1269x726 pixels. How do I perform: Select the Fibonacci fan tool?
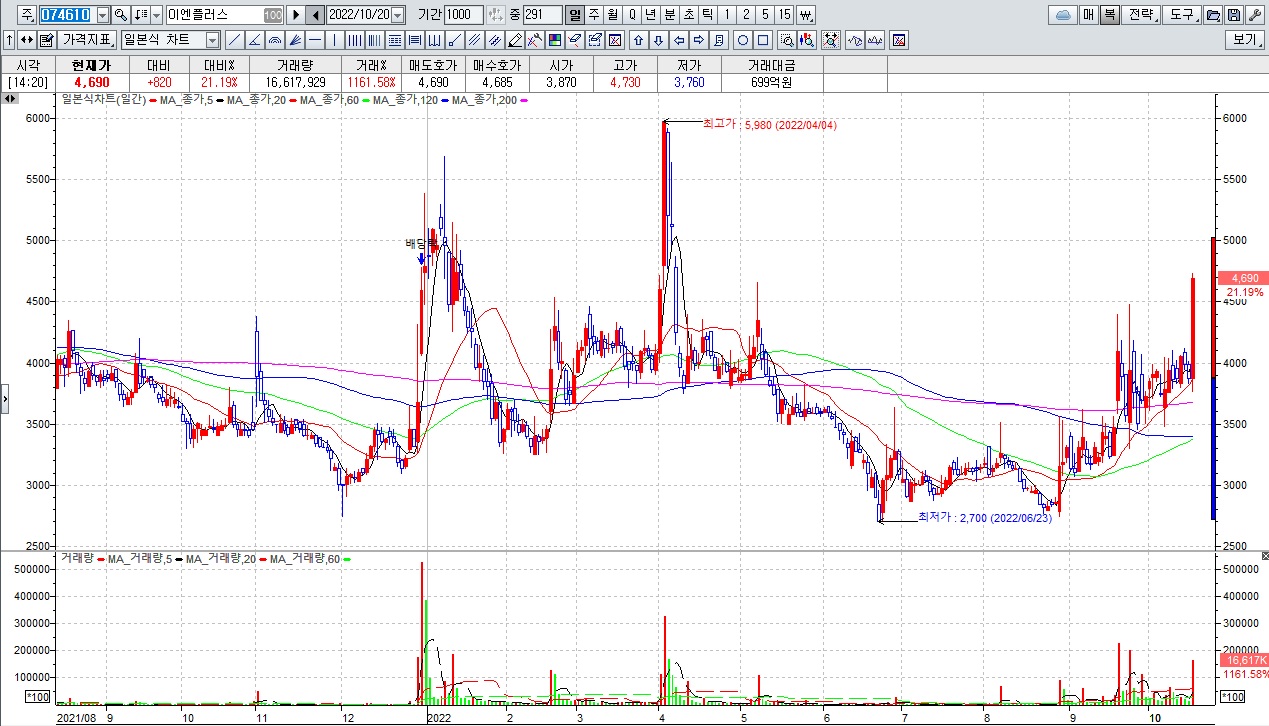pos(295,40)
